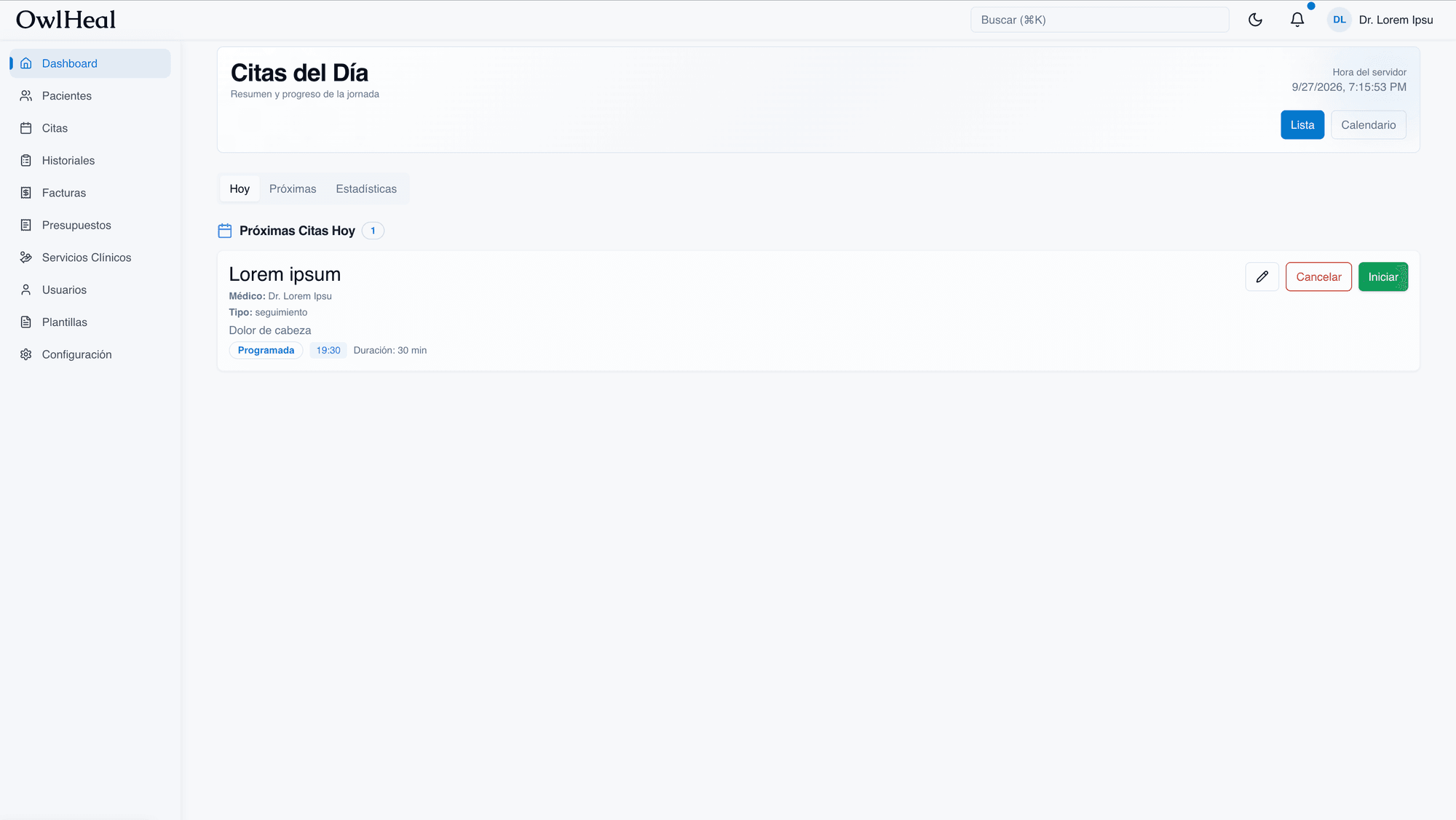Click the Pacientes people icon
Viewport: 1456px width, 820px height.
pyautogui.click(x=26, y=96)
